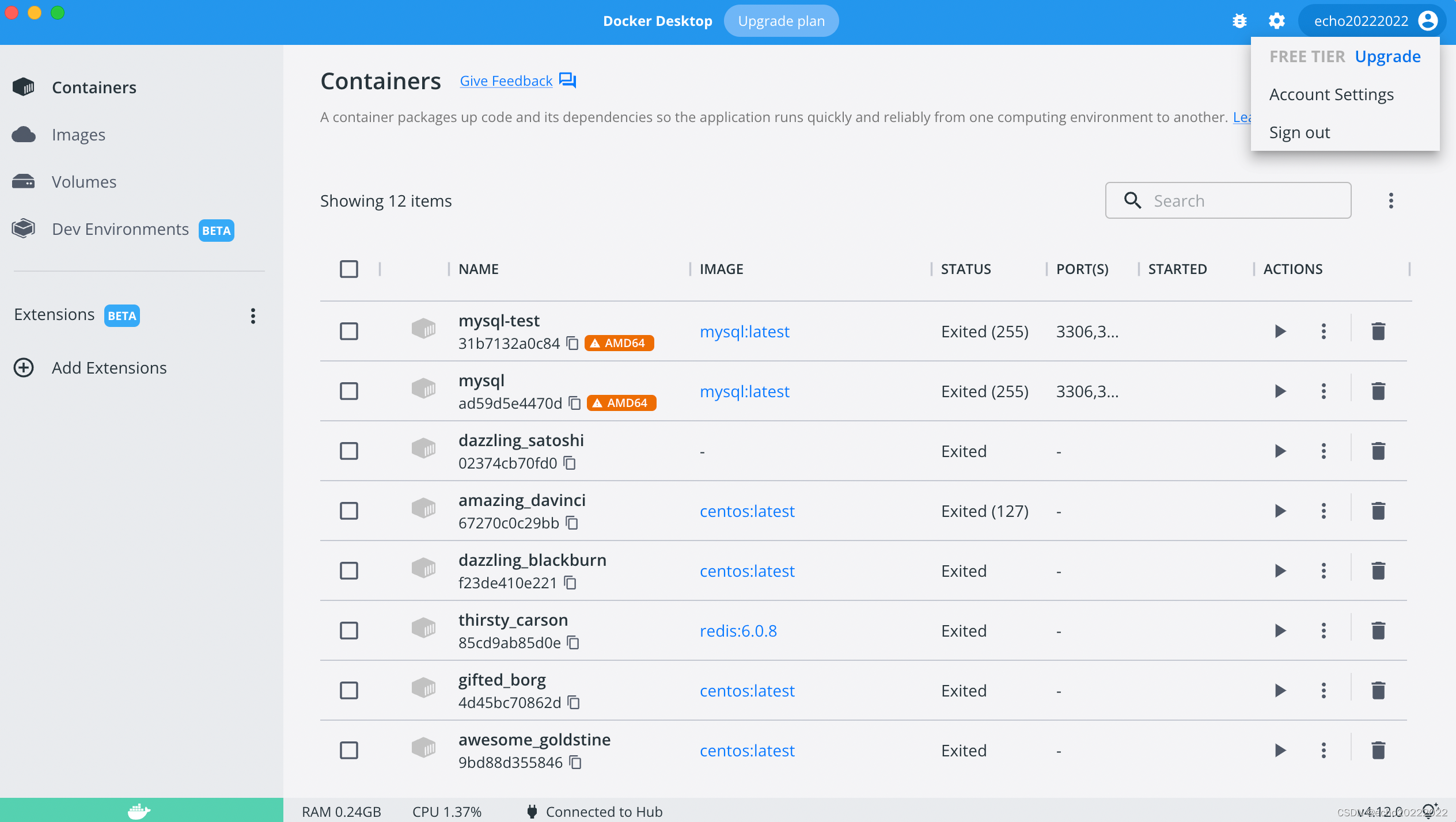
Task: Choose Sign out from account menu
Action: [x=1299, y=133]
